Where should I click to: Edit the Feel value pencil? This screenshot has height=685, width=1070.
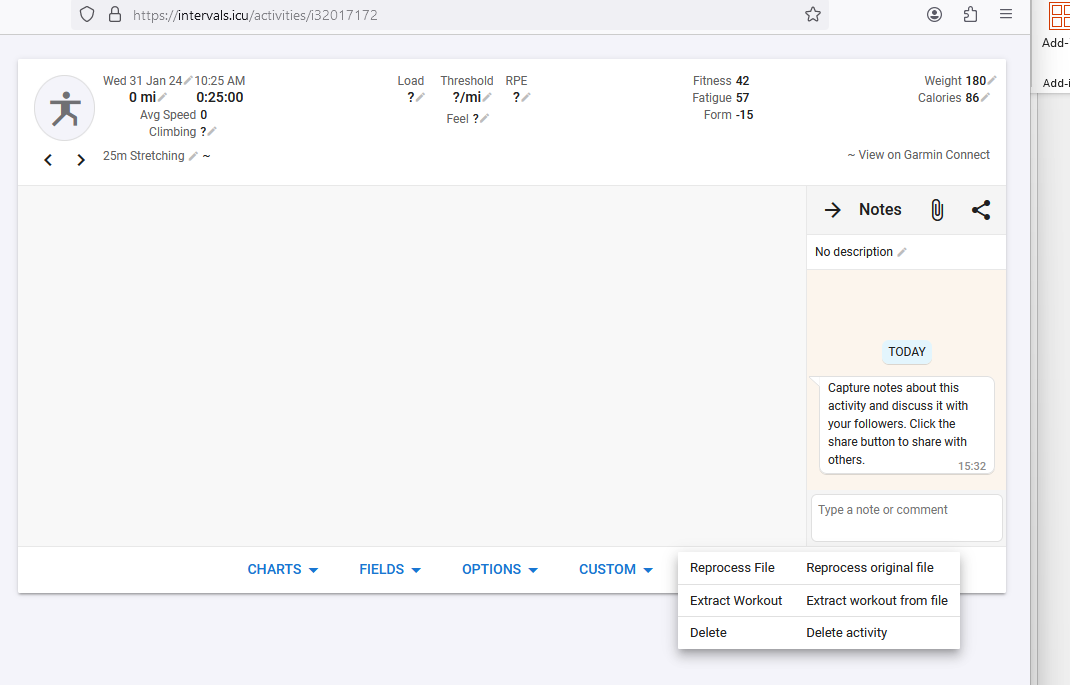[485, 119]
